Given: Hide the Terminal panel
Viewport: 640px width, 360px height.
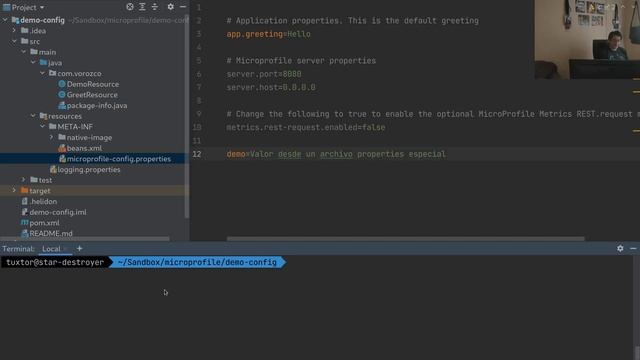Looking at the screenshot, I should pyautogui.click(x=633, y=248).
